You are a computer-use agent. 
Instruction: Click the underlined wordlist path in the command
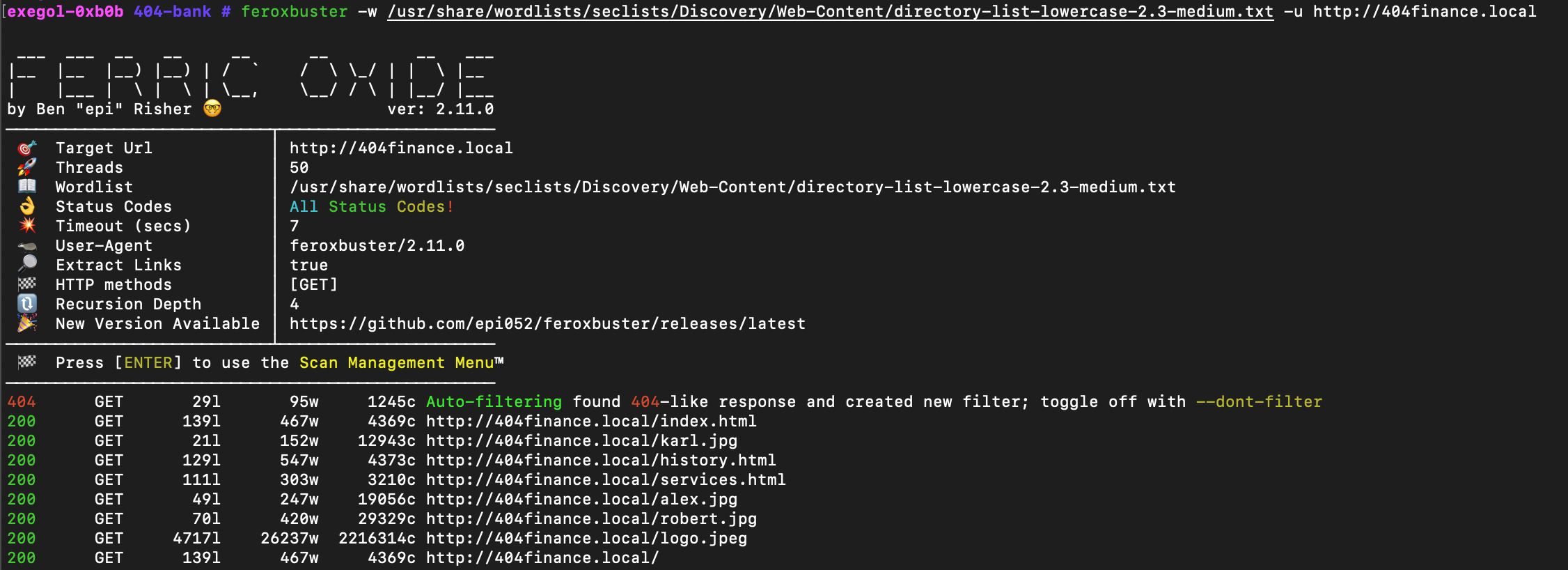(830, 12)
